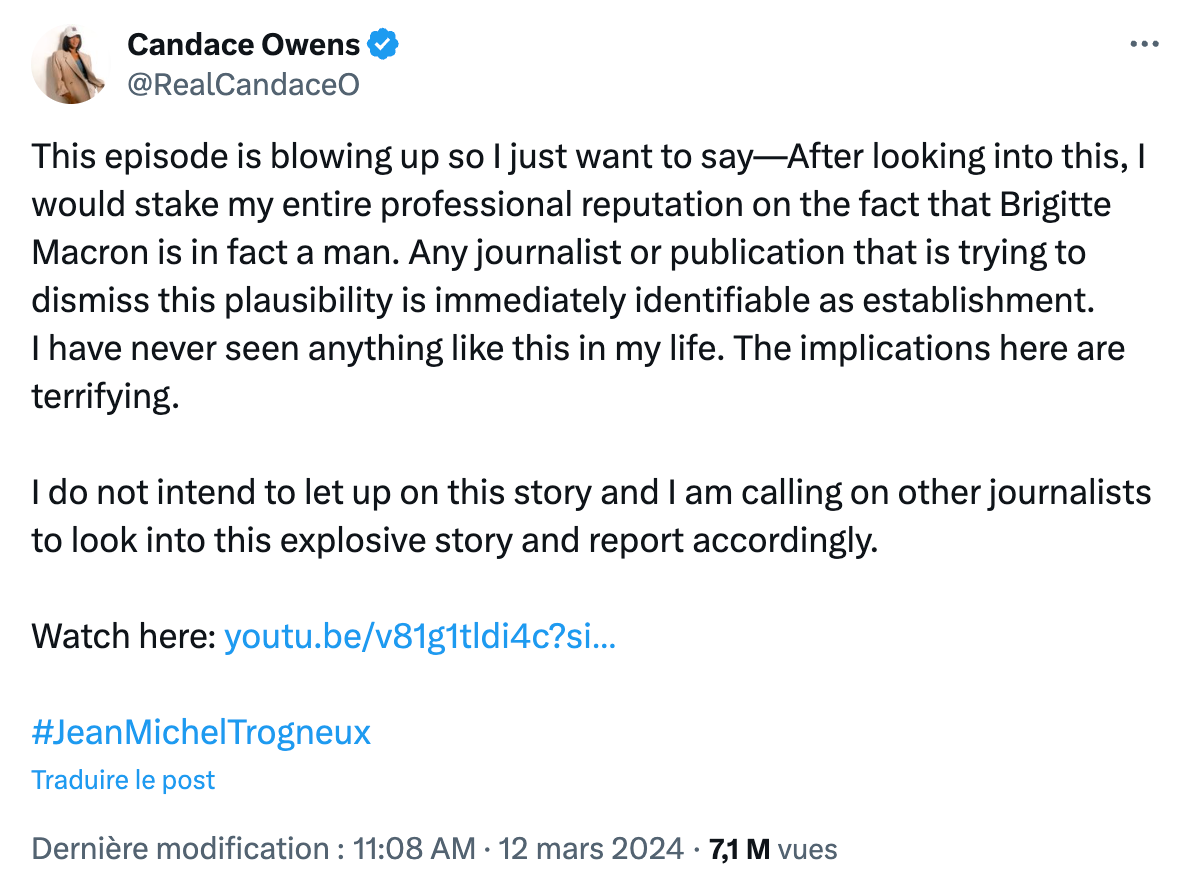Click the line starting "to look into this"
1194x882 pixels.
point(455,541)
